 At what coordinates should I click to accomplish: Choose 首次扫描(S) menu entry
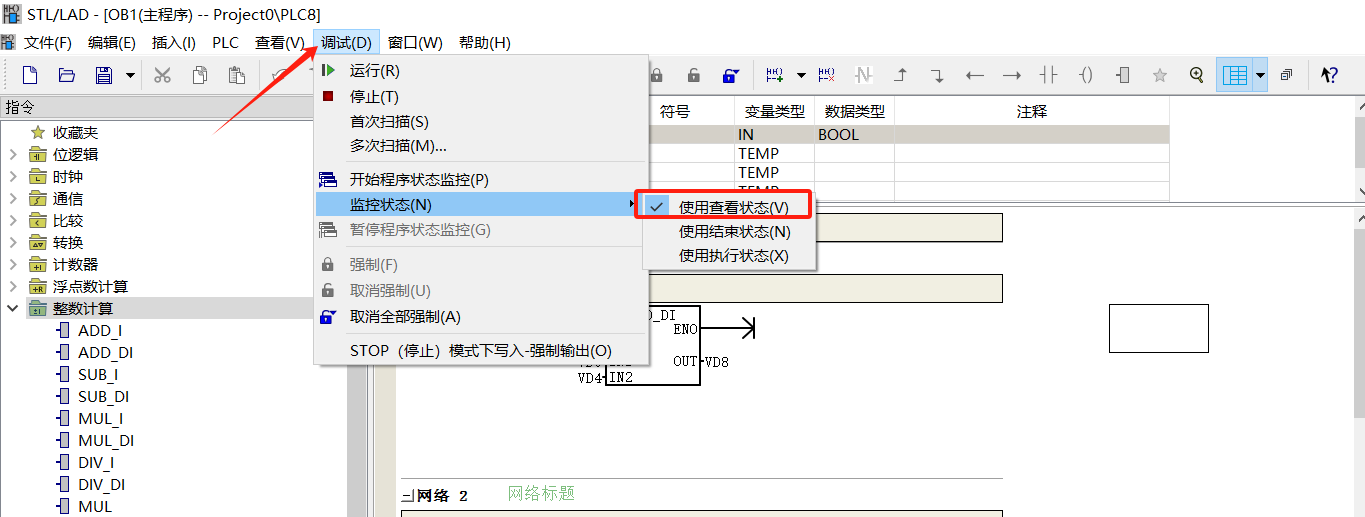pos(482,121)
